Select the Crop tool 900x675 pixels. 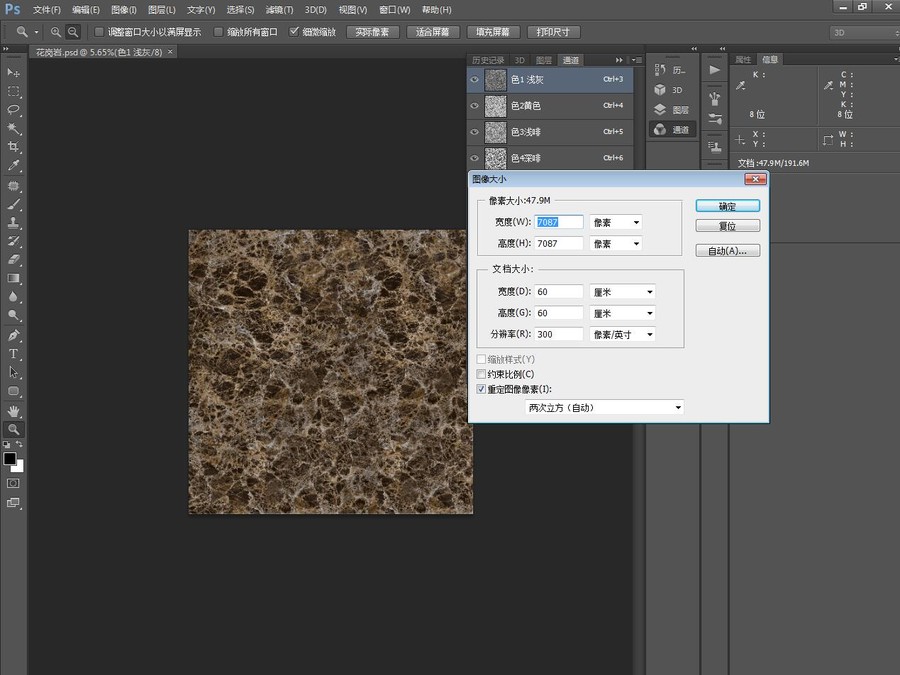coord(13,147)
